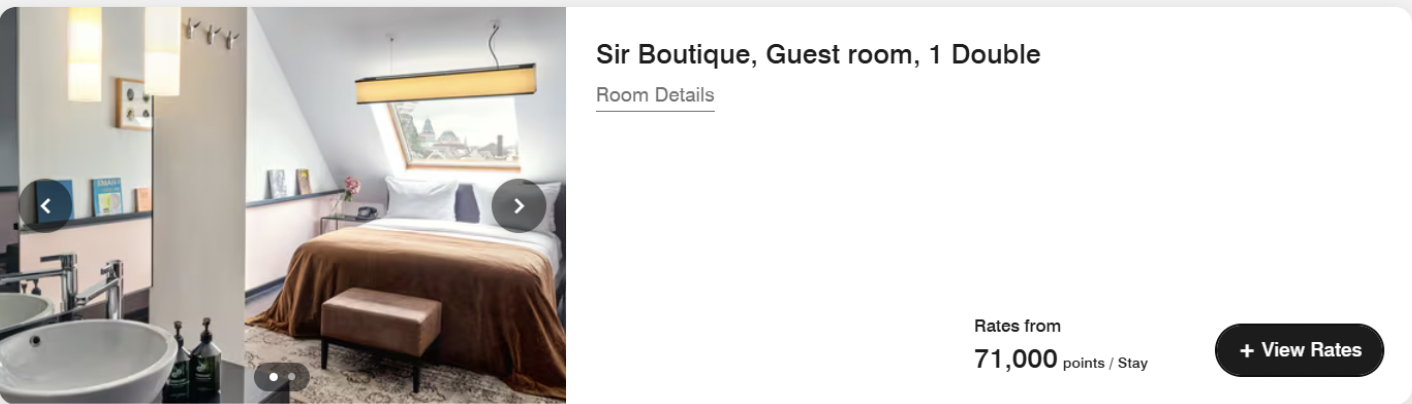
Task: Click the plus icon beside View Rates
Action: (1246, 351)
